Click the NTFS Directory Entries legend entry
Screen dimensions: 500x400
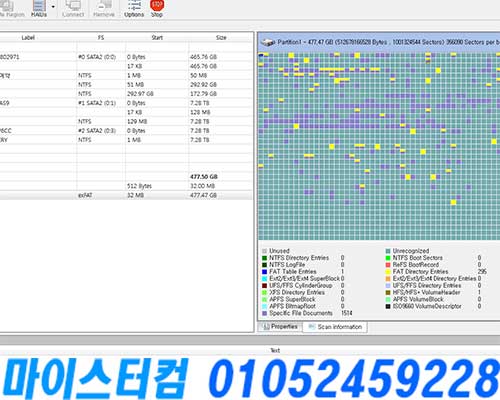[x=299, y=258]
